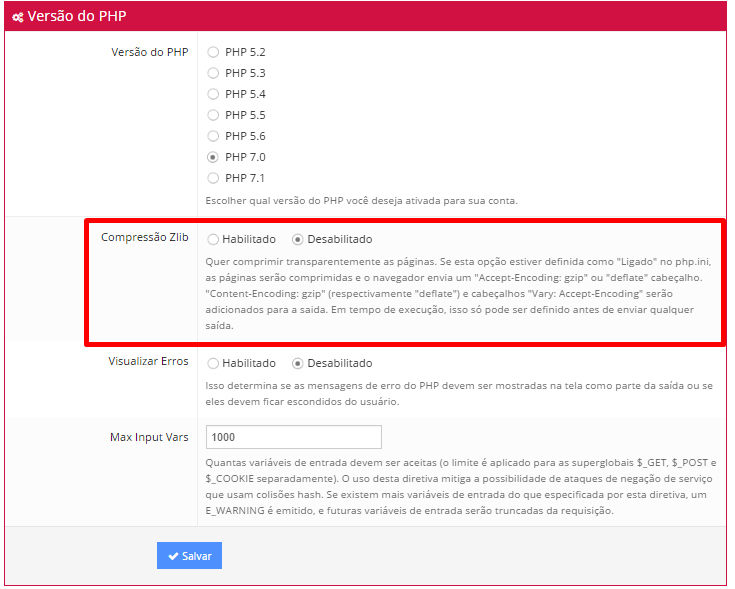Screen dimensions: 735x589
Task: Set Visualizar Erros to Desabilitado
Action: click(298, 363)
